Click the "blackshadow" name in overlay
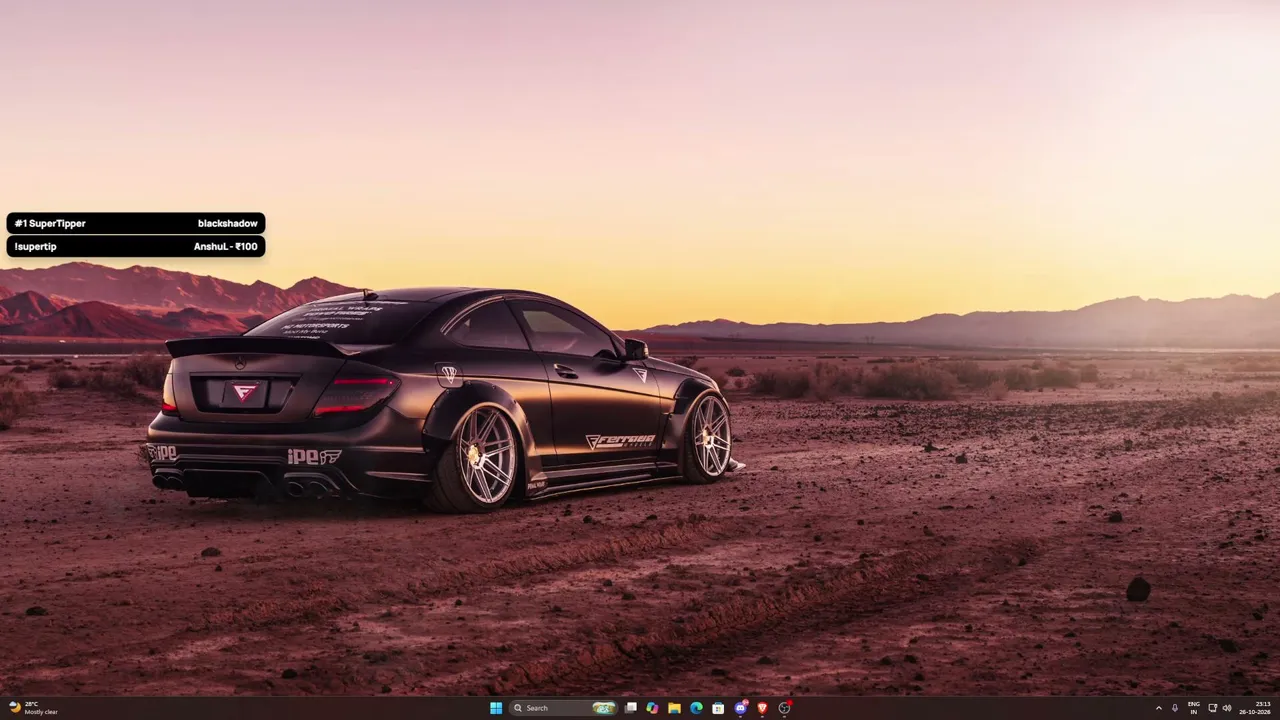The image size is (1280, 720). pos(227,223)
